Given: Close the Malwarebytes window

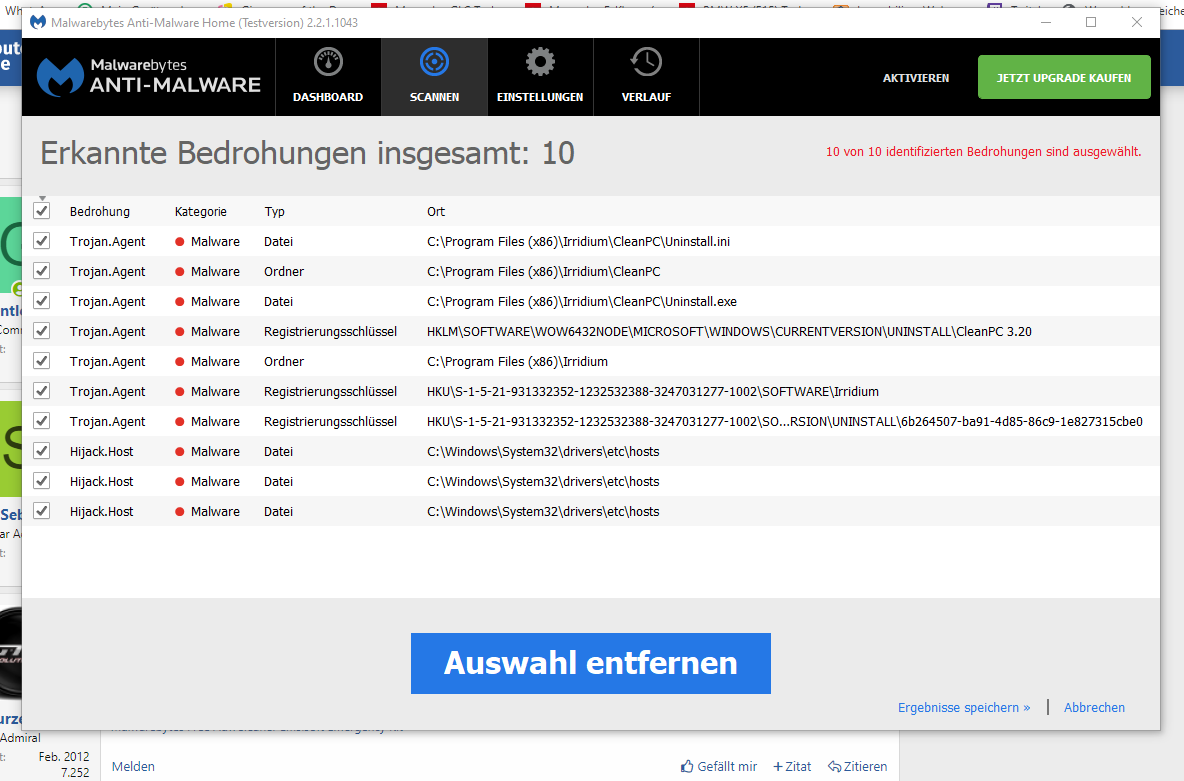Looking at the screenshot, I should pyautogui.click(x=1136, y=23).
